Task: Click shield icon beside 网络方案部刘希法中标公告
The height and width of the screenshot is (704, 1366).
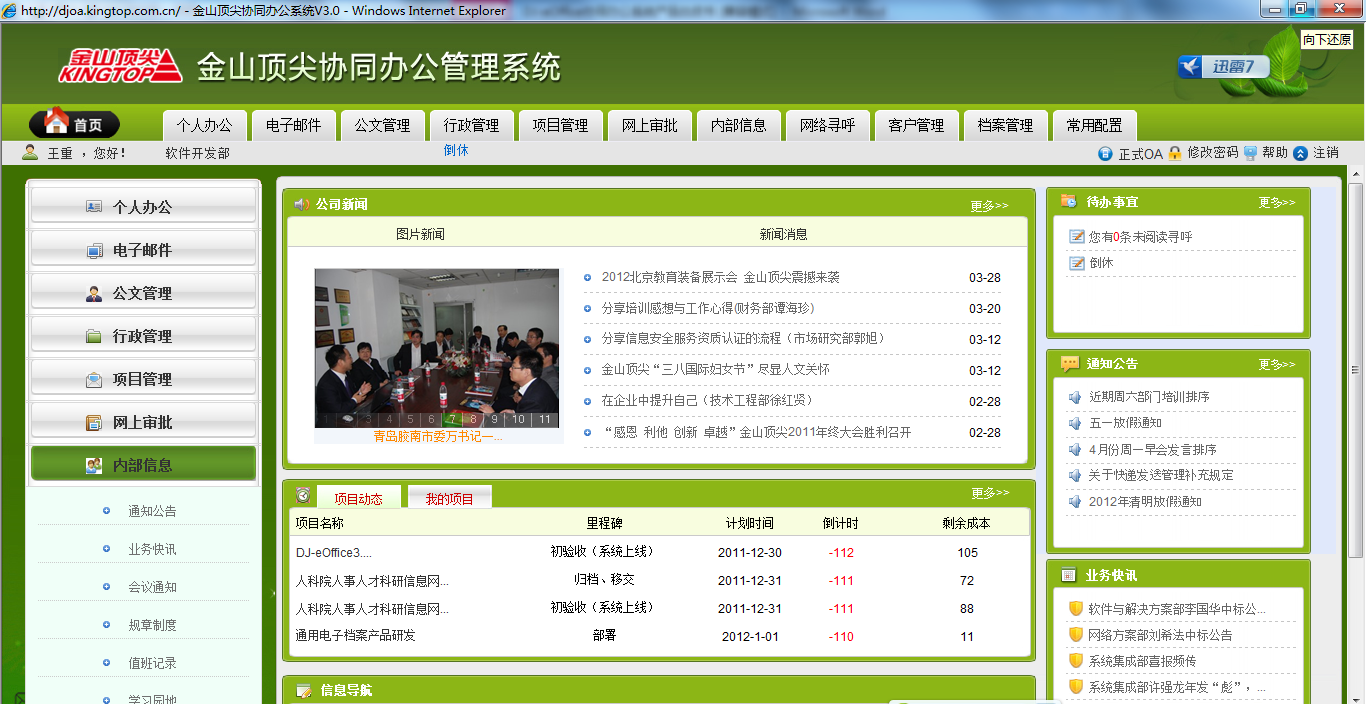Action: [1076, 635]
